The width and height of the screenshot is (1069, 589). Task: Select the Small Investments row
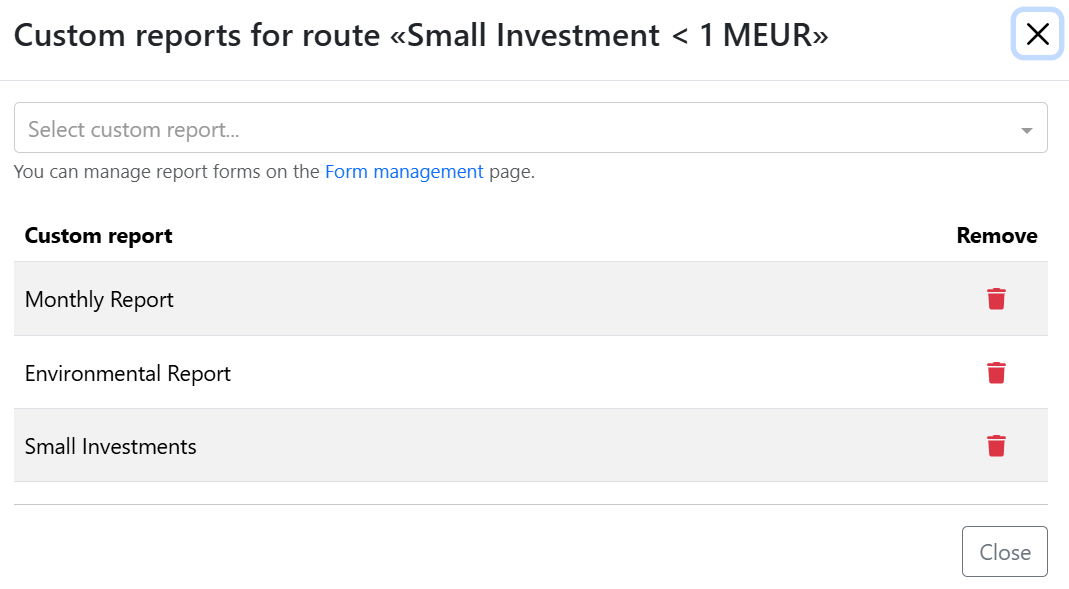pyautogui.click(x=530, y=446)
